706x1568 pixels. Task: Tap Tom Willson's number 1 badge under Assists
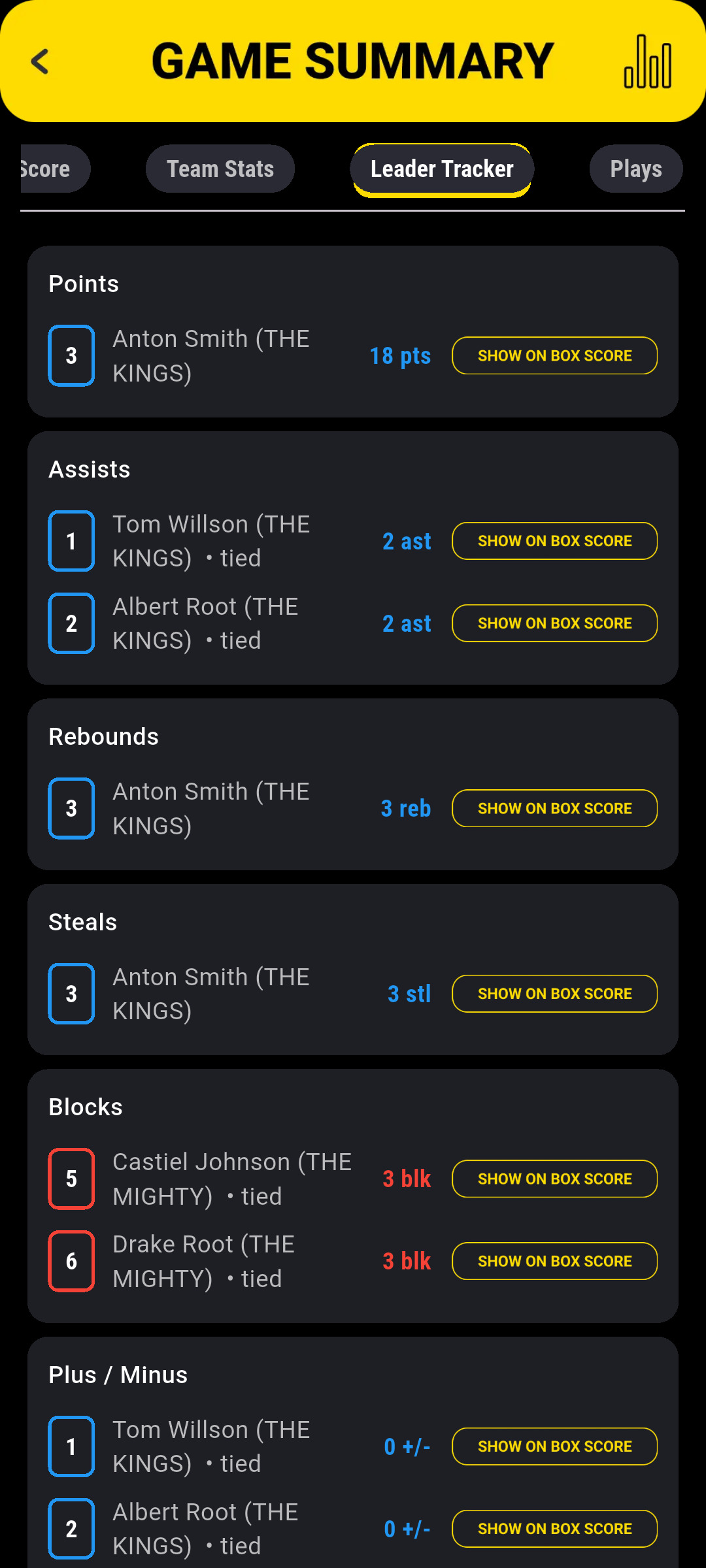pos(71,541)
